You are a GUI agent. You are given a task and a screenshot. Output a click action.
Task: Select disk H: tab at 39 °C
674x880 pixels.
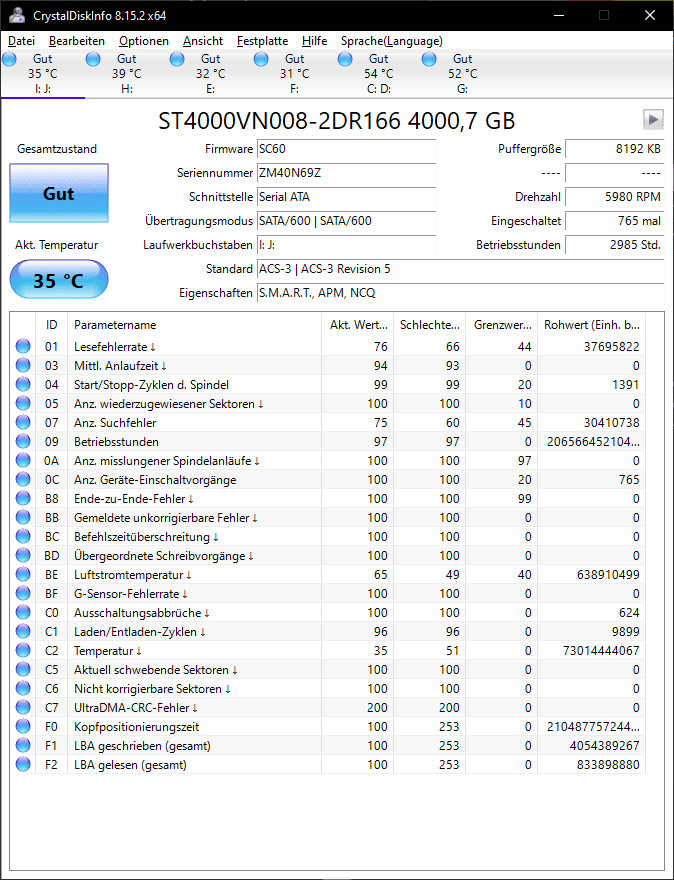coord(127,74)
